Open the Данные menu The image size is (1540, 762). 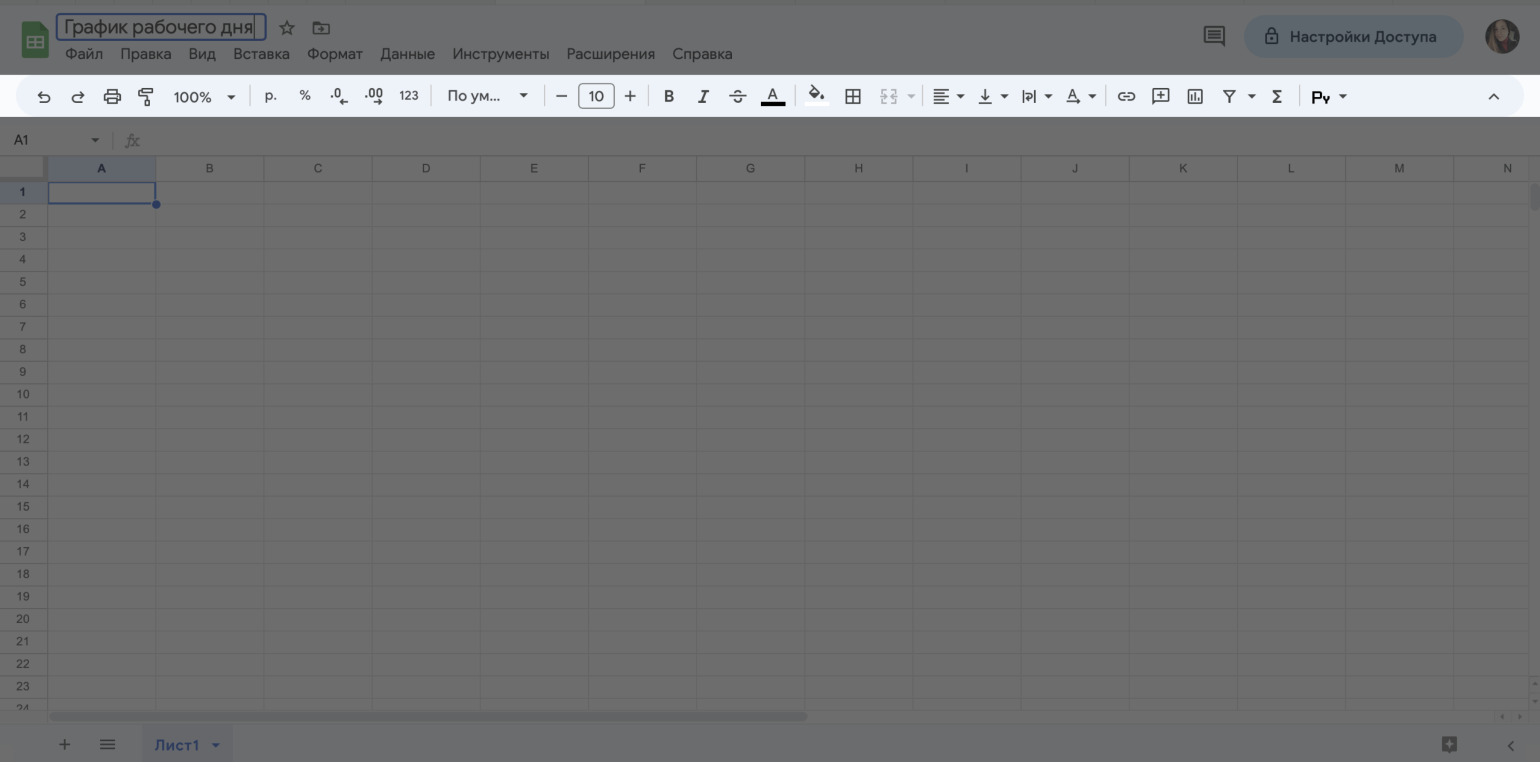coord(407,54)
